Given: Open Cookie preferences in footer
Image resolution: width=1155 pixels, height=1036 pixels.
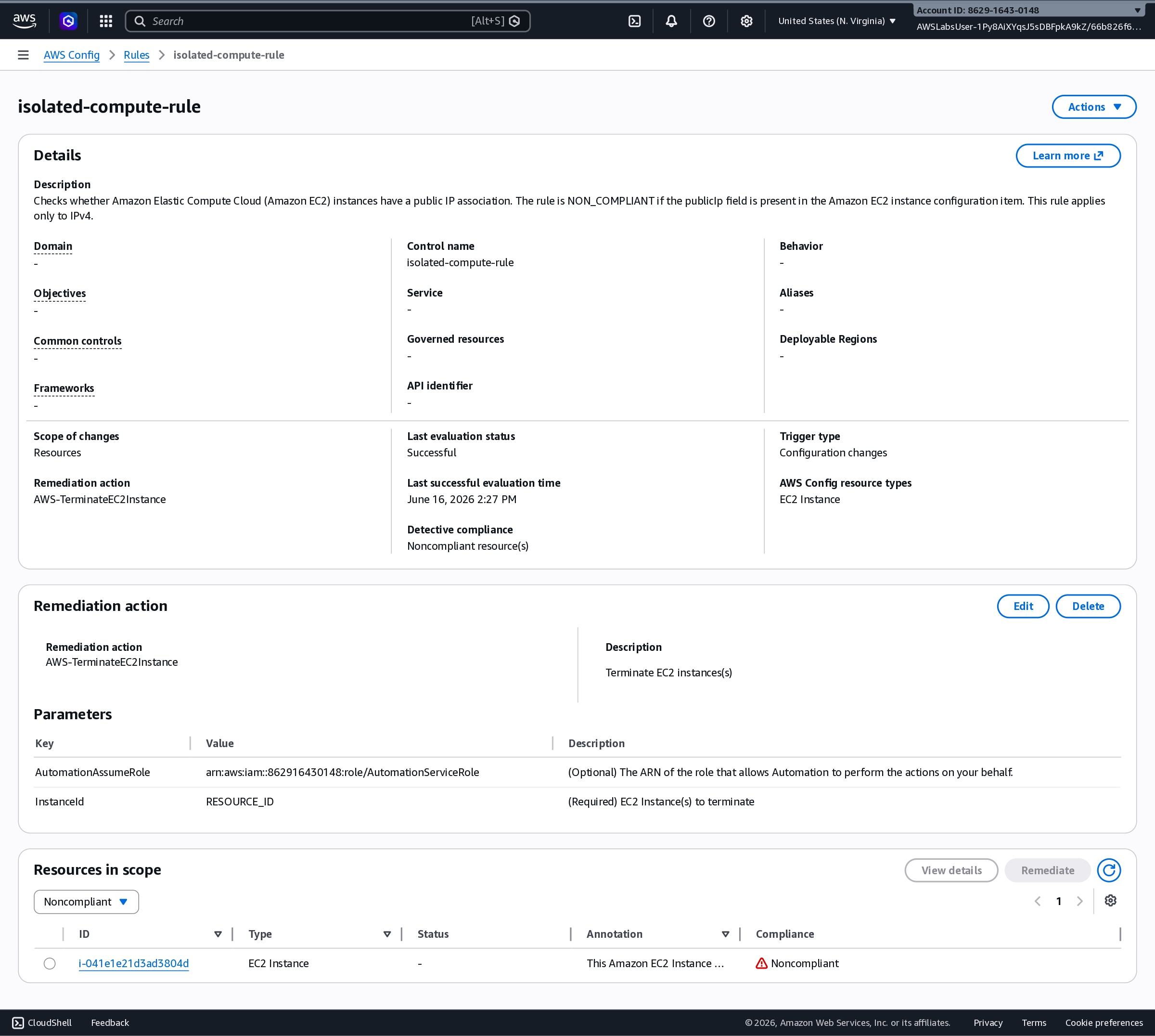Looking at the screenshot, I should point(1104,1023).
